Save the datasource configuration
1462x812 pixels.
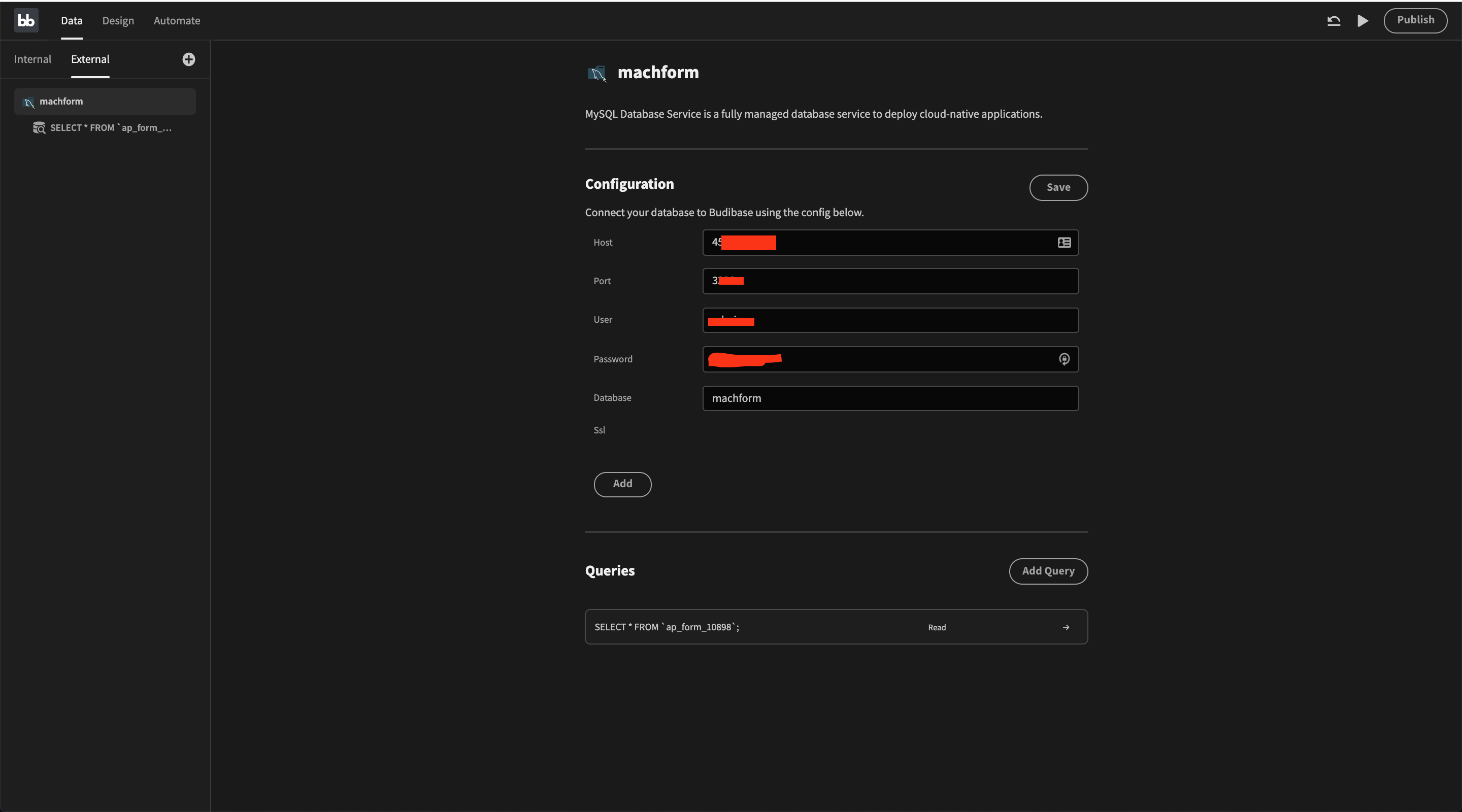pos(1058,187)
